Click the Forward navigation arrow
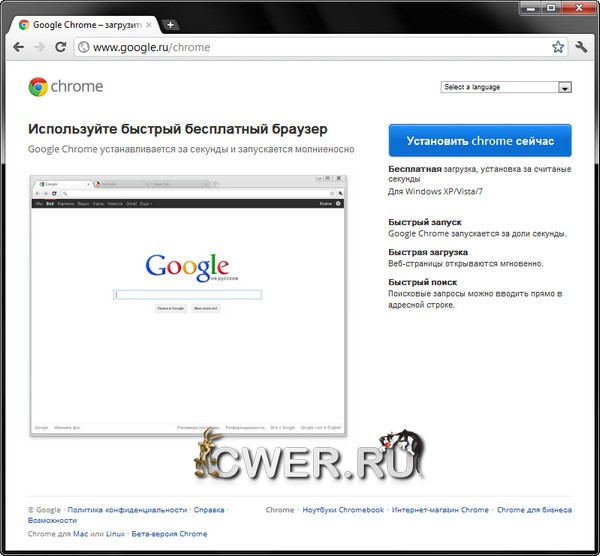This screenshot has height=556, width=600. 39,47
